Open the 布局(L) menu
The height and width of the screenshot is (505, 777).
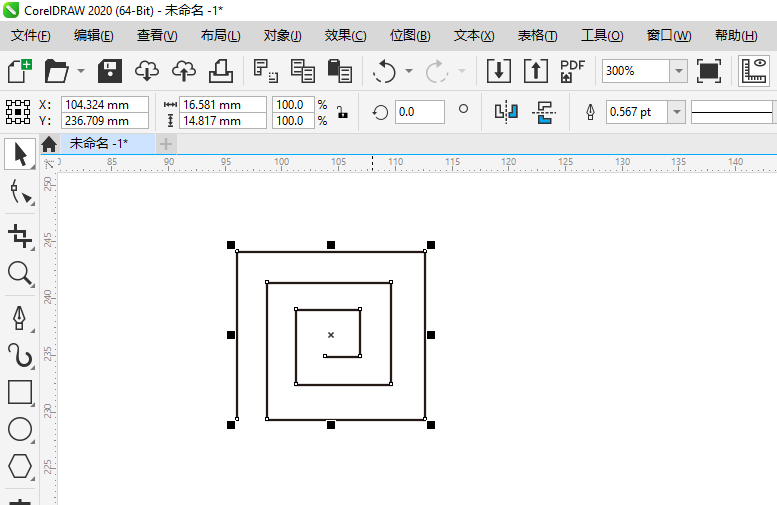(x=221, y=36)
